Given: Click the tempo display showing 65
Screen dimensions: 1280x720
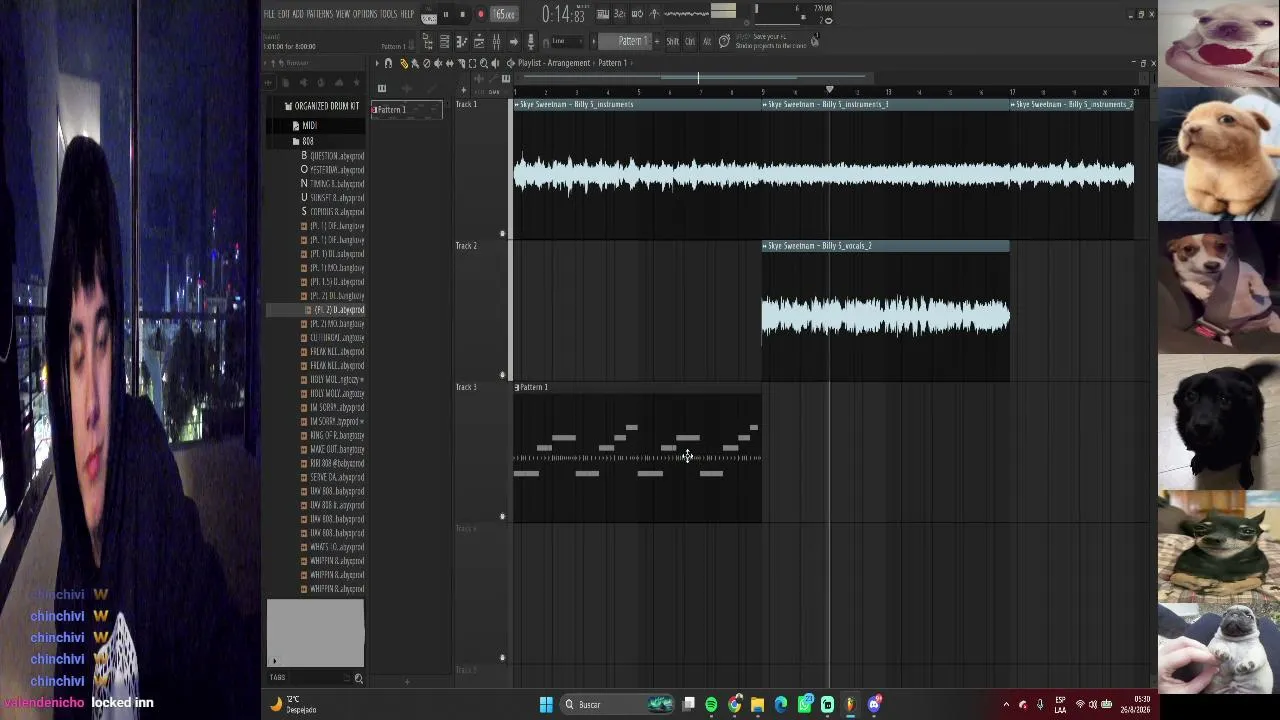Looking at the screenshot, I should (504, 14).
